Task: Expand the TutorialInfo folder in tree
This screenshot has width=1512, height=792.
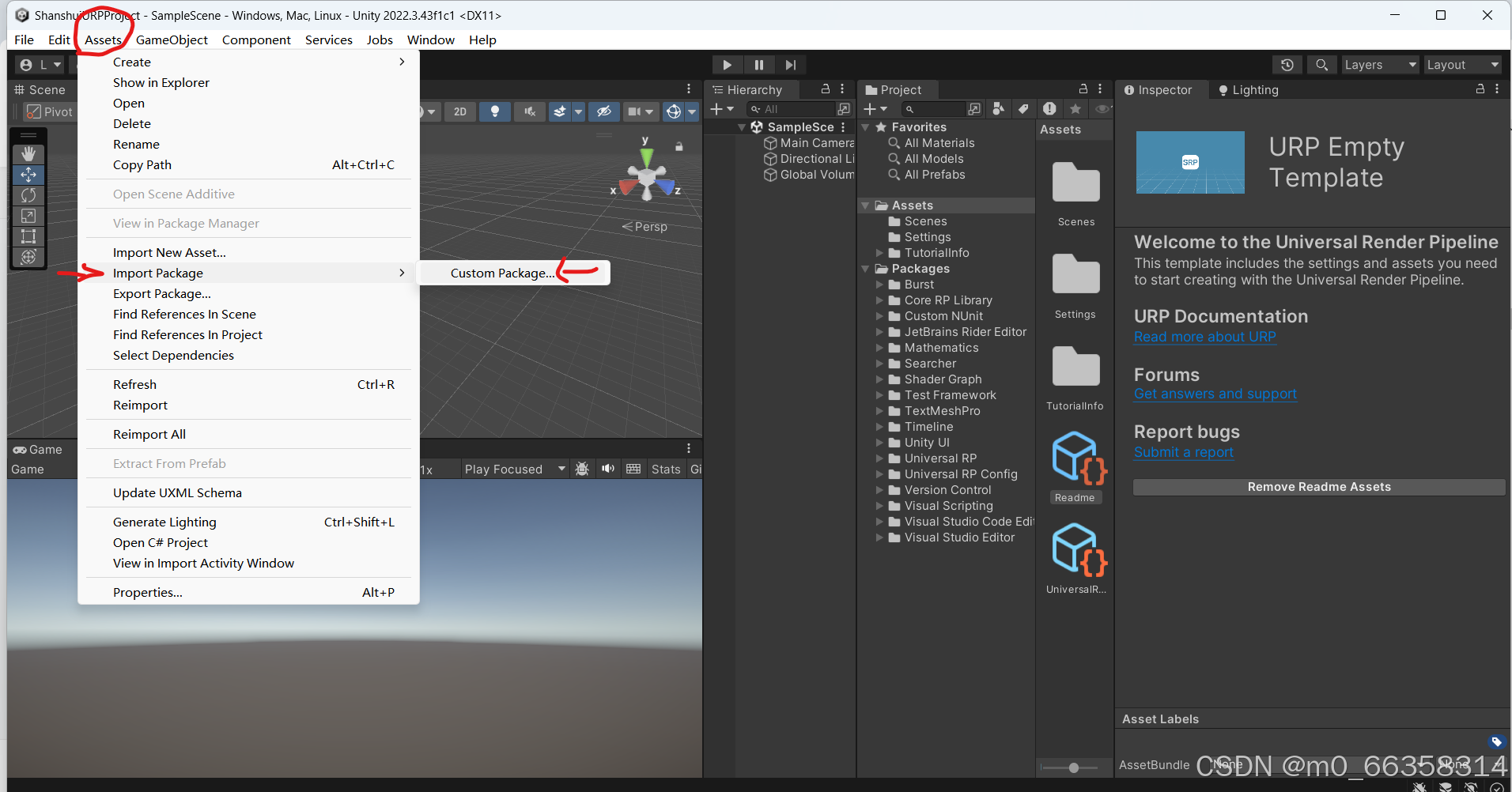Action: (x=879, y=253)
